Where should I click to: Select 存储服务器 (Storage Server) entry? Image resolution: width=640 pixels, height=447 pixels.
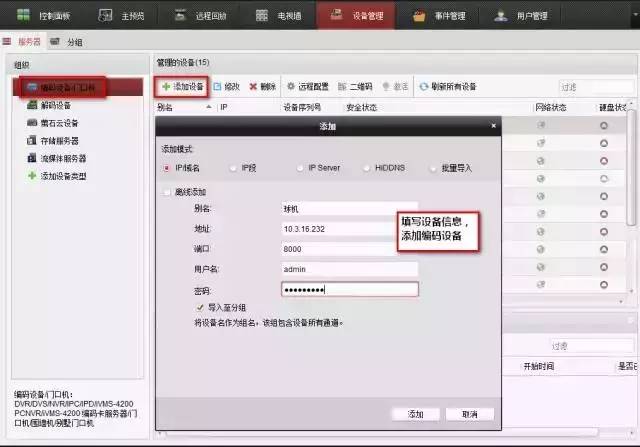pos(59,141)
